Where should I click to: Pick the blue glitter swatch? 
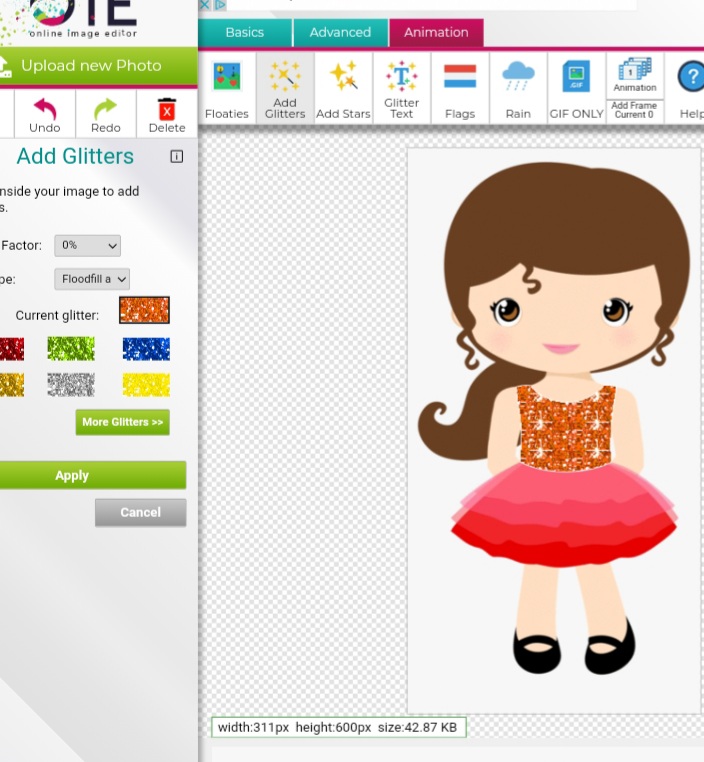point(146,349)
